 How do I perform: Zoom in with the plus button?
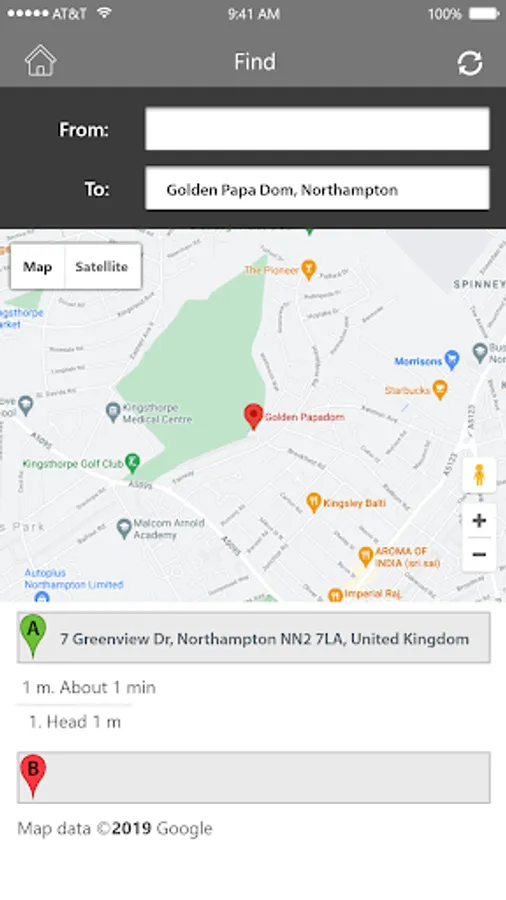[479, 521]
